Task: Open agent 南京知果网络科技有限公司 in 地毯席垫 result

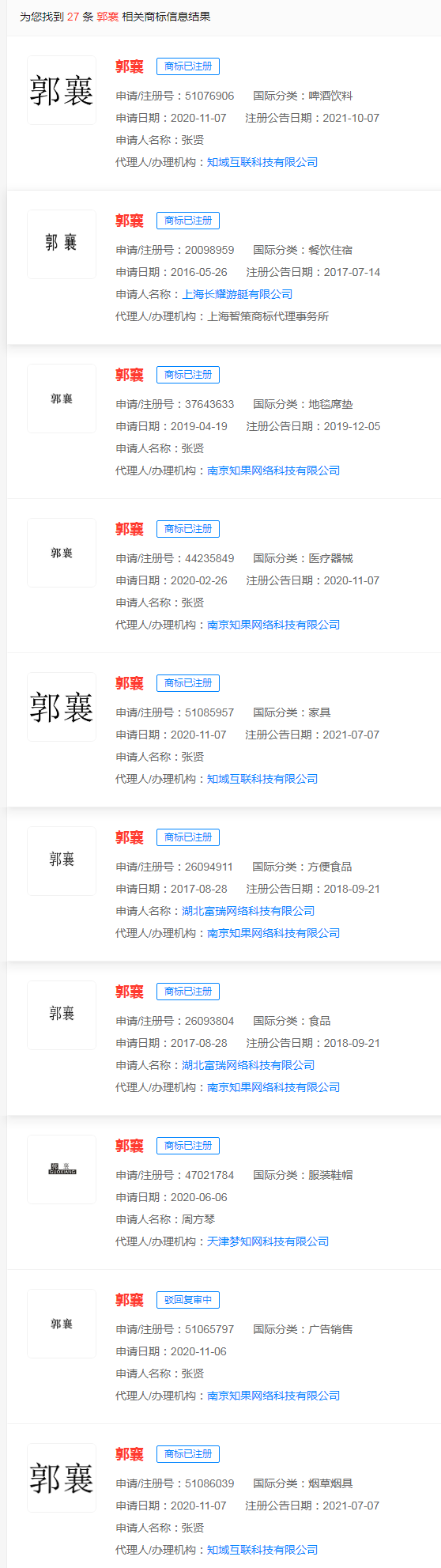Action: coord(273,470)
